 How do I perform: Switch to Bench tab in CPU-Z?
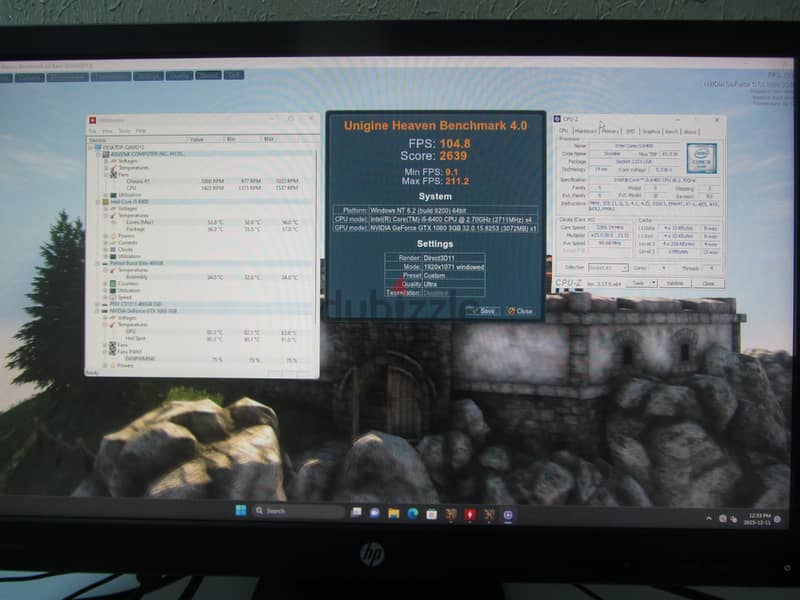pos(671,132)
